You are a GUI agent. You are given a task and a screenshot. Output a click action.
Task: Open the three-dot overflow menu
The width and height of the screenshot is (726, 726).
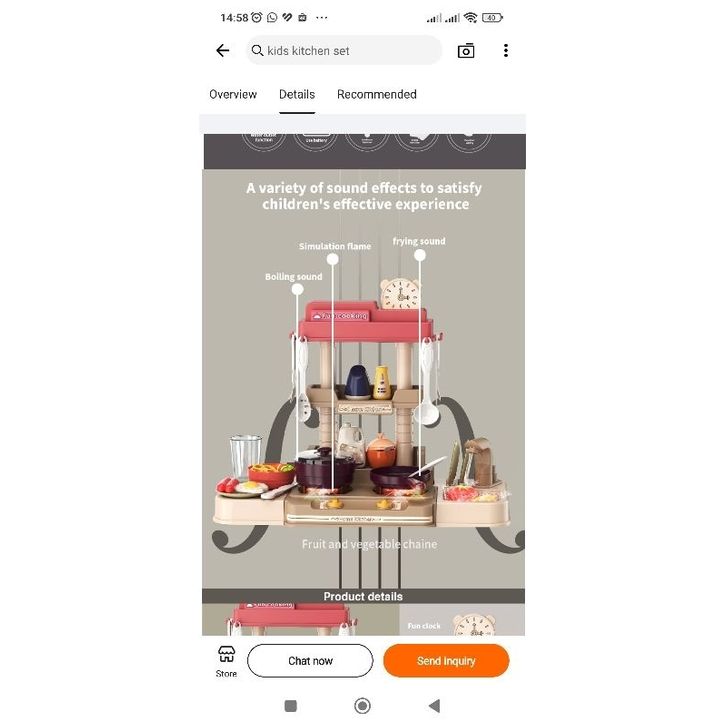[506, 50]
